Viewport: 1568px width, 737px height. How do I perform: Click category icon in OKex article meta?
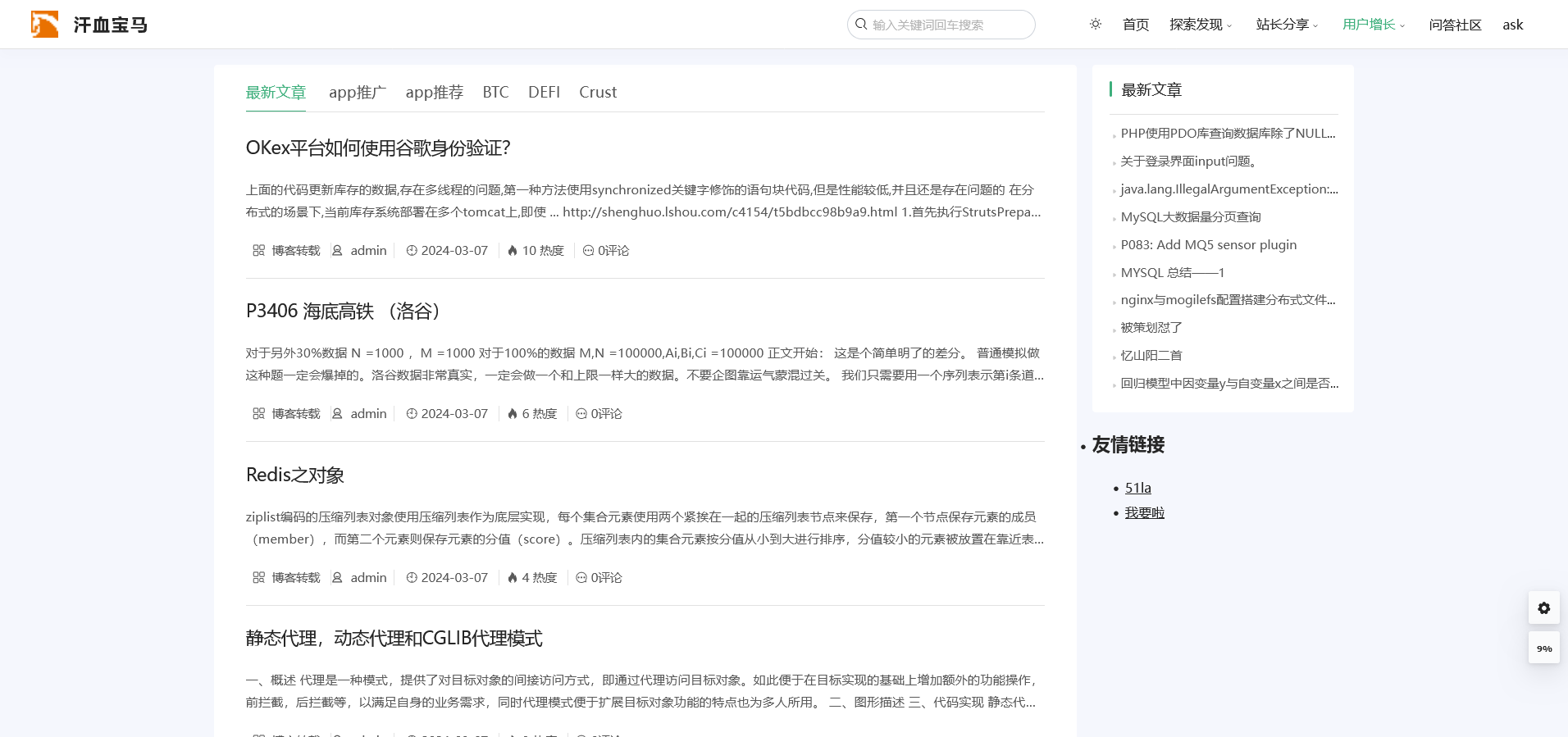pyautogui.click(x=258, y=251)
